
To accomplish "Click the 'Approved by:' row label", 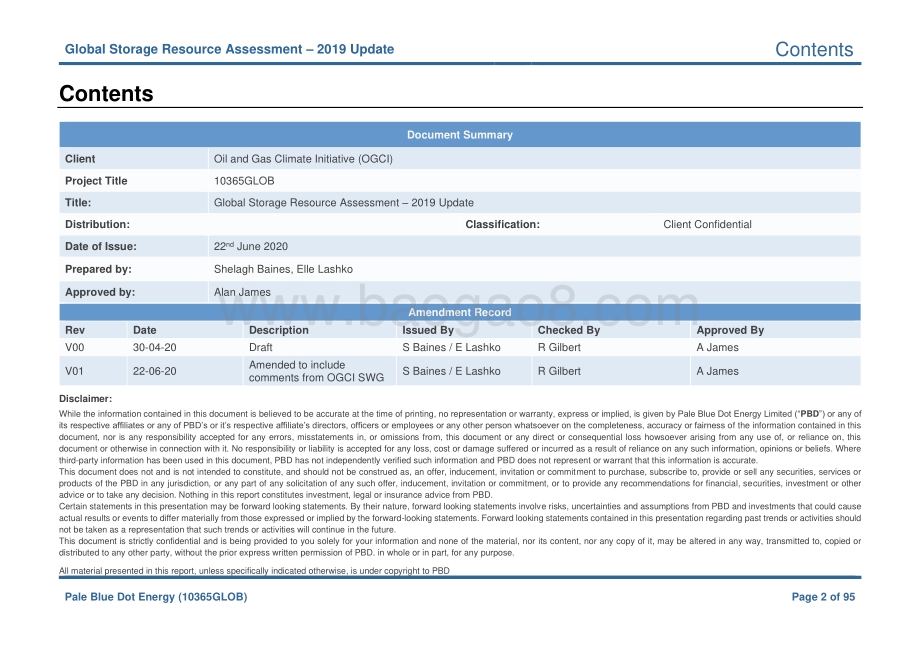I will 100,292.
